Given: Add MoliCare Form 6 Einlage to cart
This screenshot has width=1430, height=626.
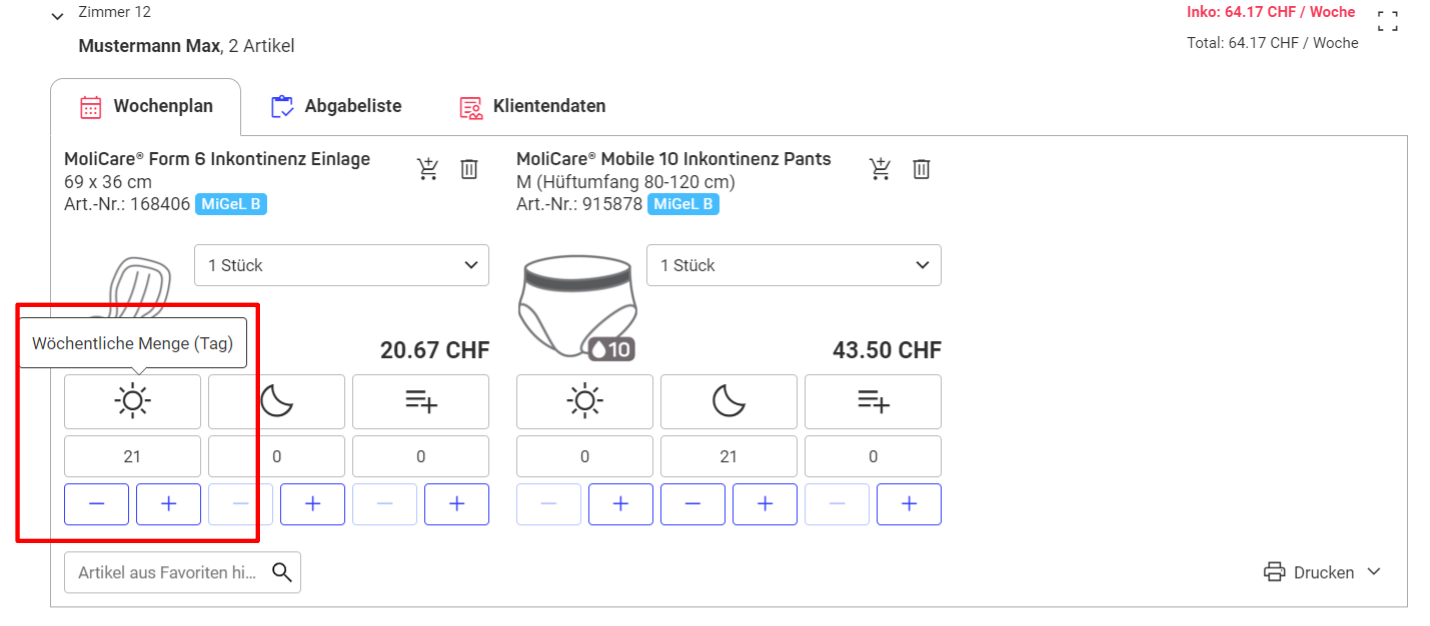Looking at the screenshot, I should pos(428,169).
